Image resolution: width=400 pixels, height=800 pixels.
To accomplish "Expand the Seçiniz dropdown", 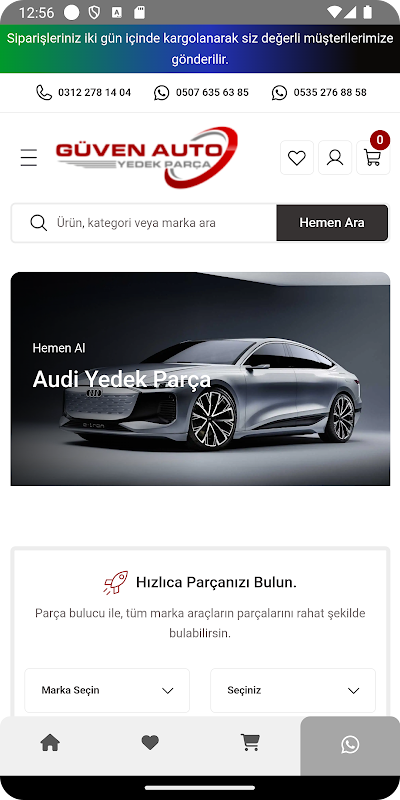I will click(293, 690).
